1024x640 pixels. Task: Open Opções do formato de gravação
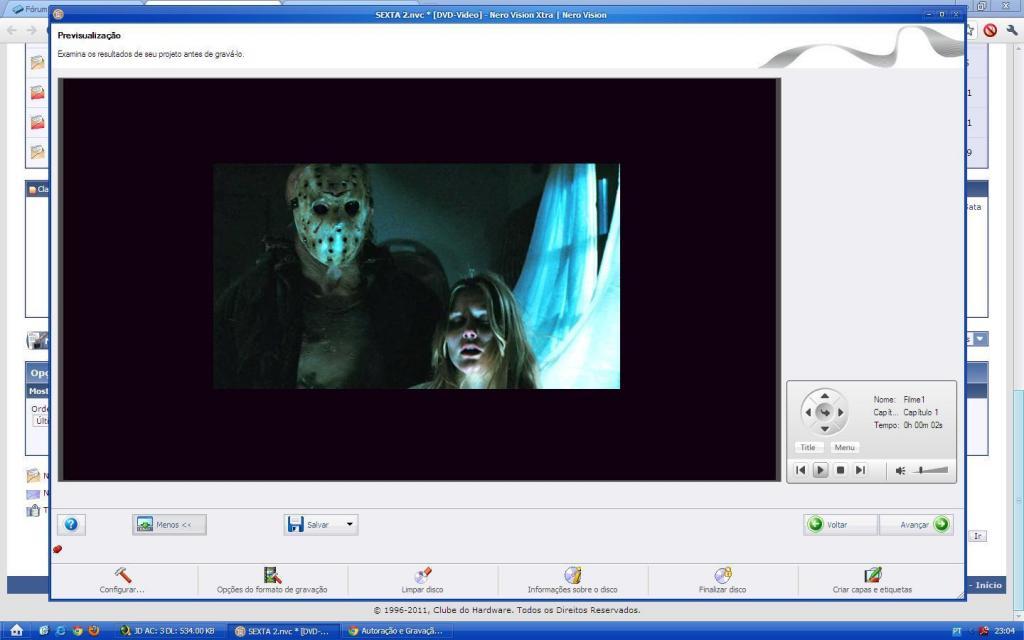click(x=272, y=580)
